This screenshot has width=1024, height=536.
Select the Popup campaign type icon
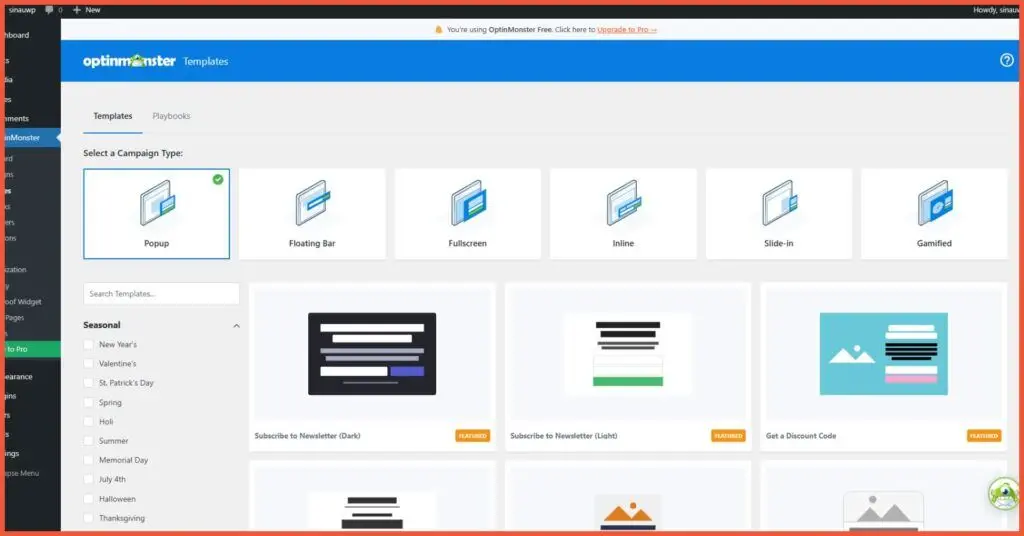[156, 205]
